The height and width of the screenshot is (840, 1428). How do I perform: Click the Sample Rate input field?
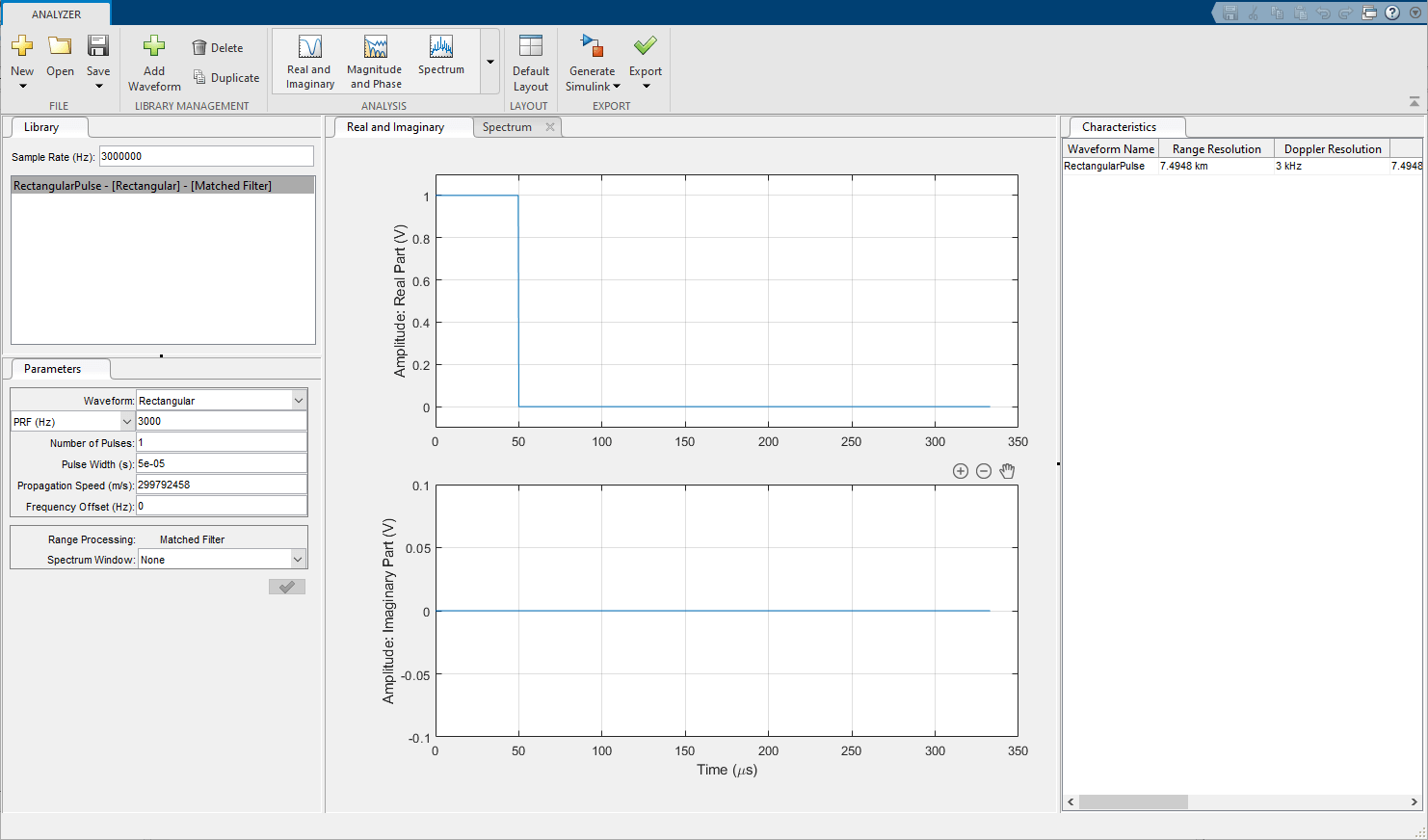[x=205, y=155]
